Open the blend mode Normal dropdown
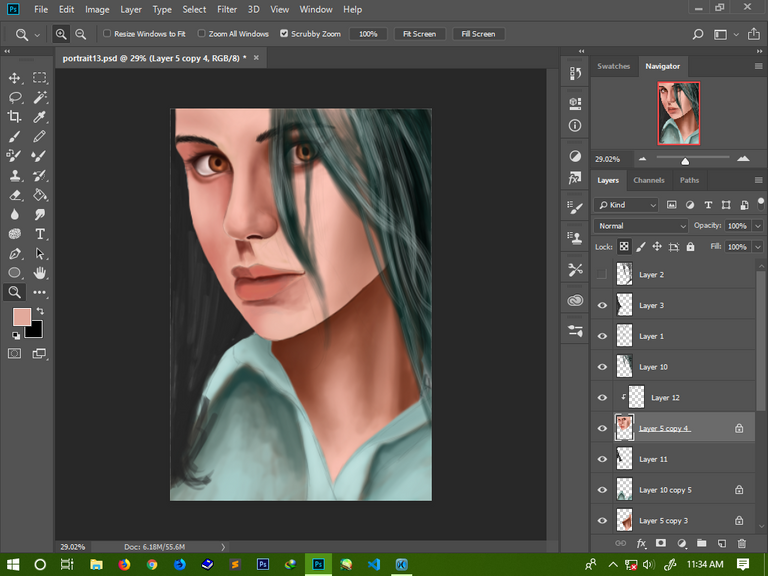 (x=641, y=226)
